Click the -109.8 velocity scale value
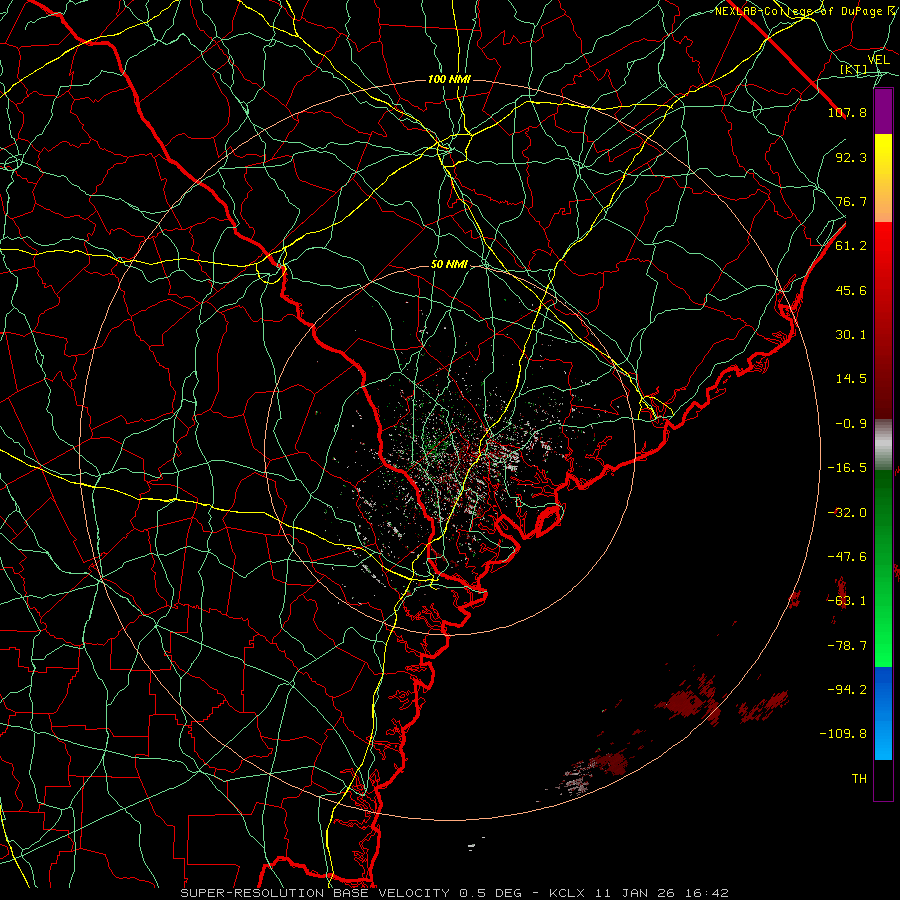900x900 pixels. click(843, 734)
